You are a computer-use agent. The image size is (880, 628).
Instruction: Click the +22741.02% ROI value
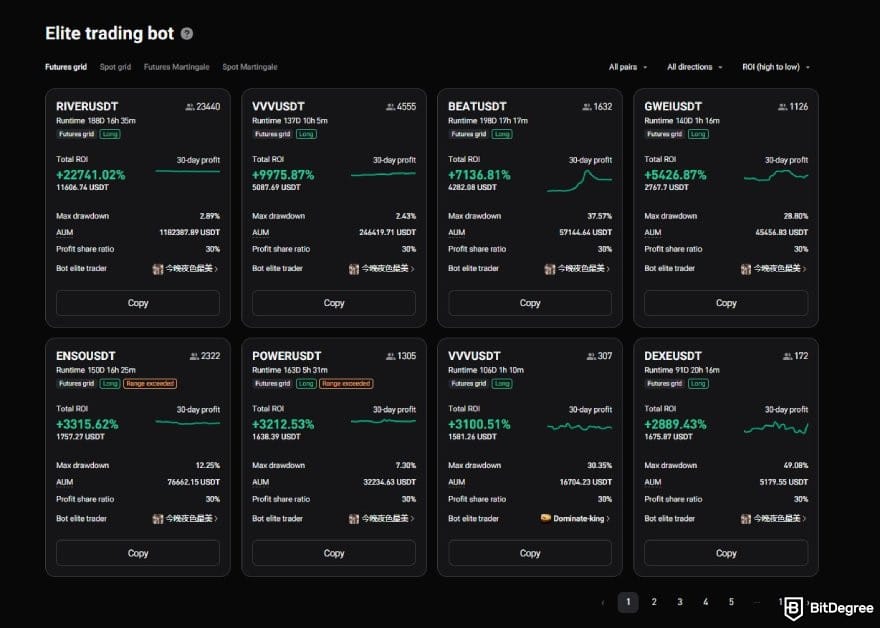(x=90, y=175)
